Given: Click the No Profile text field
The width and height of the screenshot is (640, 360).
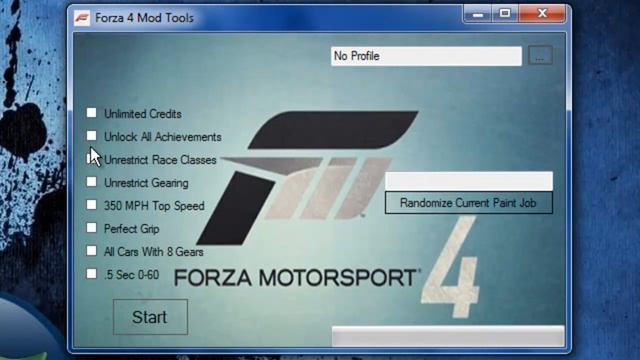Looking at the screenshot, I should [x=426, y=56].
